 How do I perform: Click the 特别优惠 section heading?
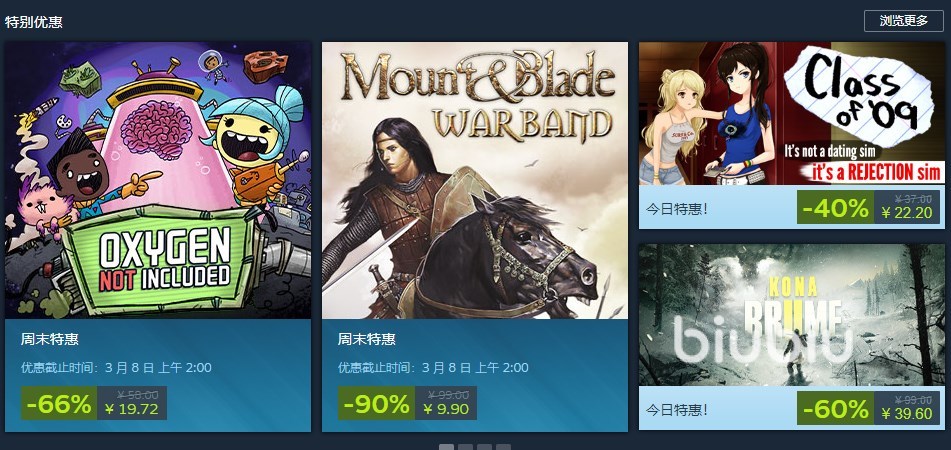[34, 22]
